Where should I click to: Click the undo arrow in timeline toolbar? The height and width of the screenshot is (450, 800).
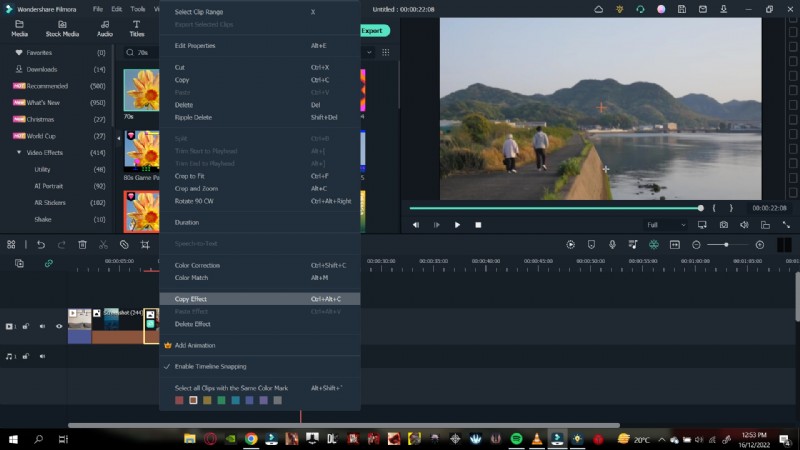pyautogui.click(x=40, y=245)
